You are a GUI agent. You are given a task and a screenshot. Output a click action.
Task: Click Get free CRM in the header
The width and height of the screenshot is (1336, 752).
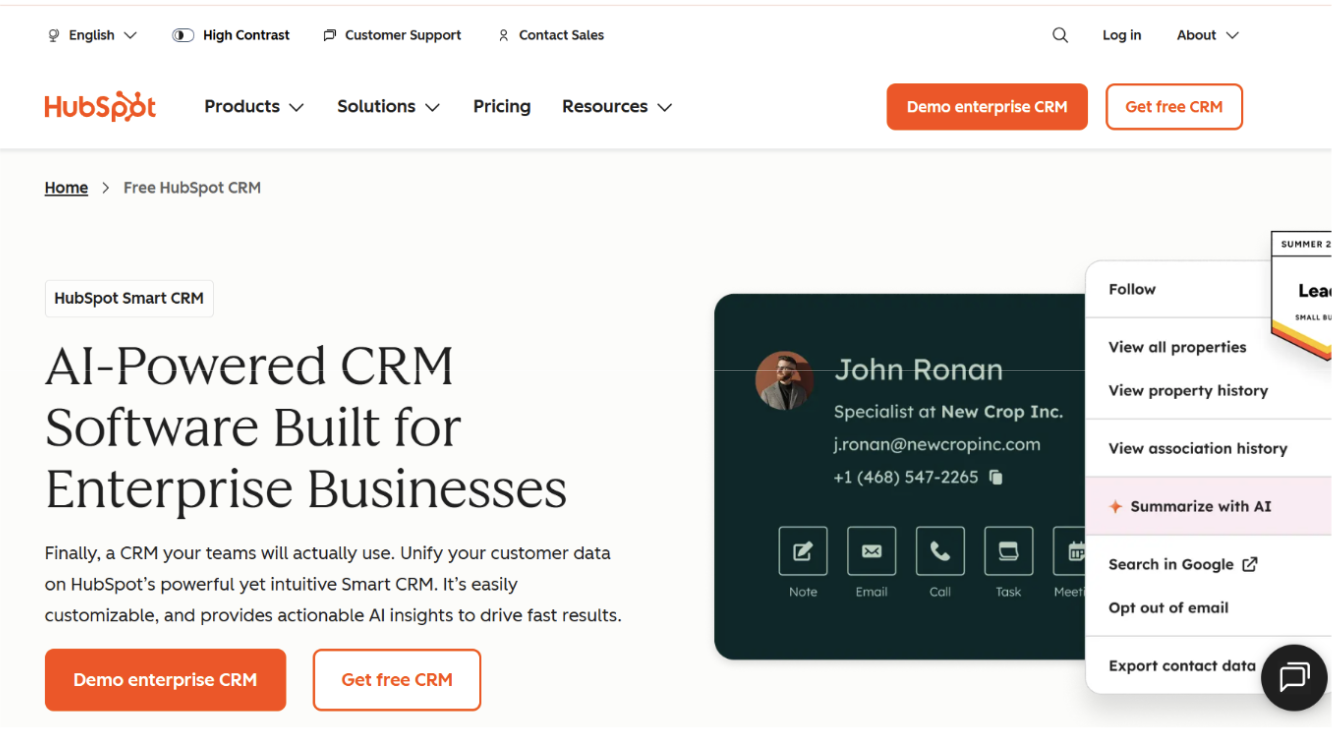(1174, 107)
